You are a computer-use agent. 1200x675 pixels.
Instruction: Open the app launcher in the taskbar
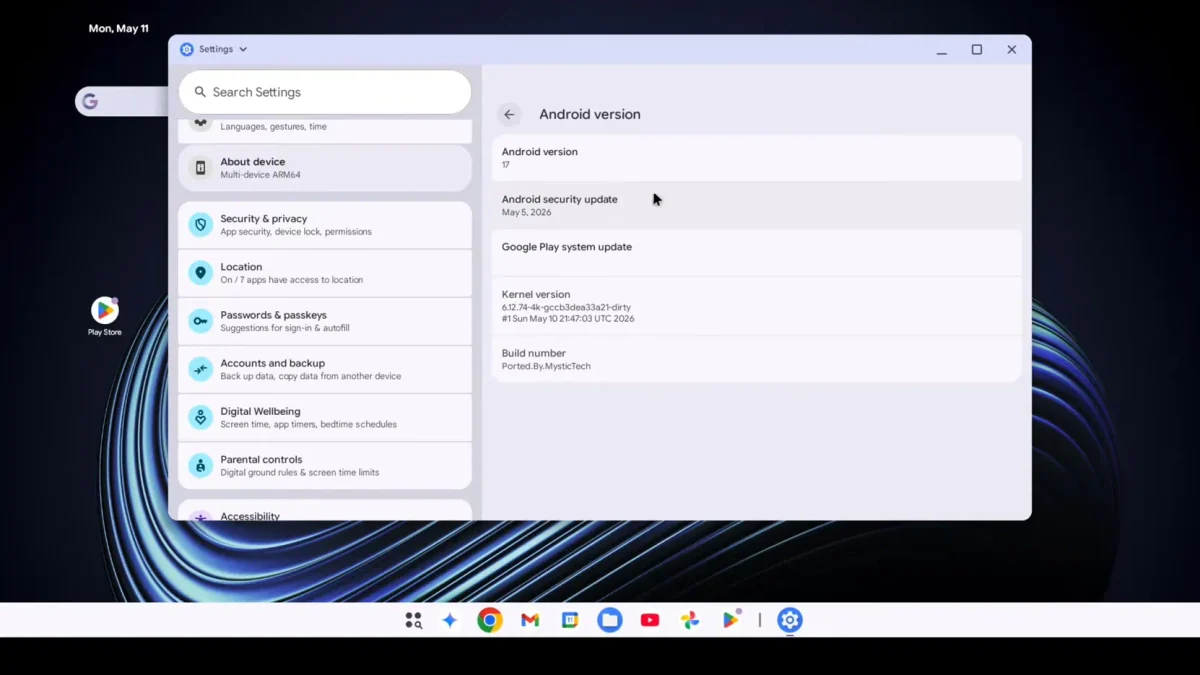[413, 620]
